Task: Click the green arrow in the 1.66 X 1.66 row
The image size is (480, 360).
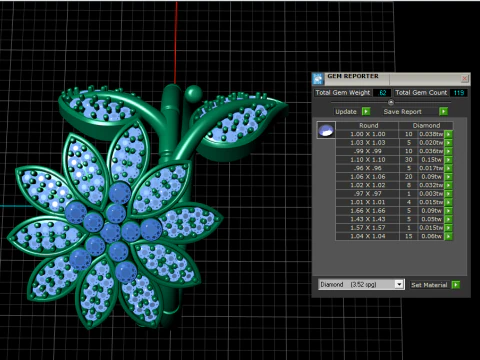Action: [x=449, y=211]
